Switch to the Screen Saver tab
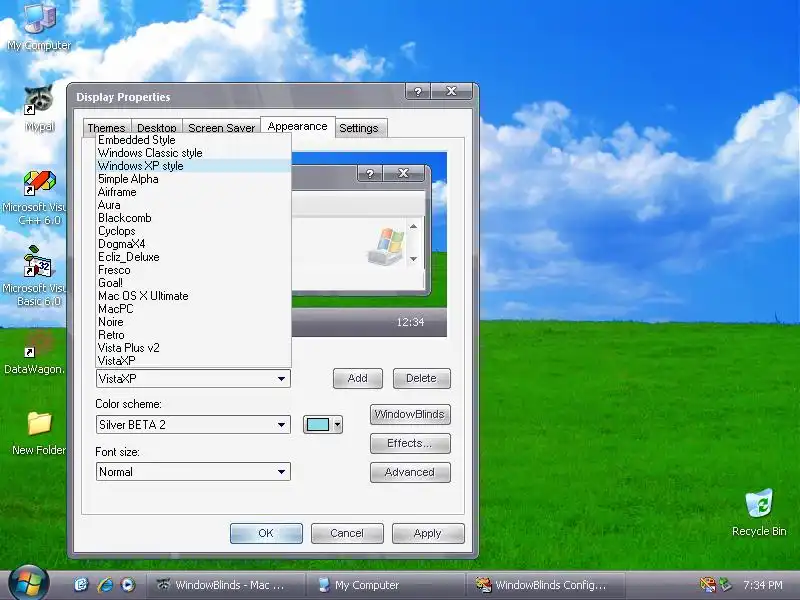Image resolution: width=800 pixels, height=600 pixels. point(221,128)
